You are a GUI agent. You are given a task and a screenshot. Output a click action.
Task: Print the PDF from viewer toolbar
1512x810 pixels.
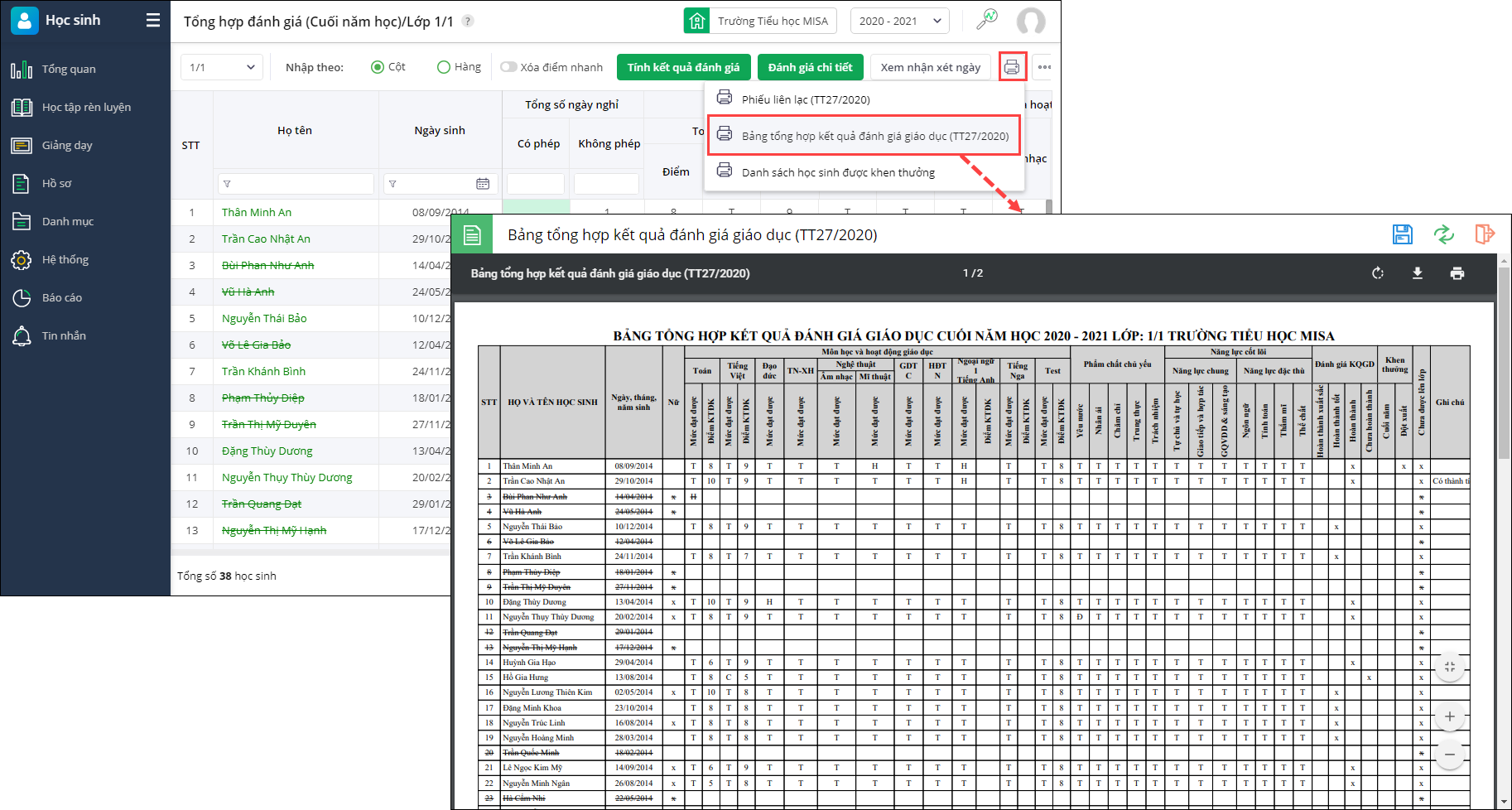[1457, 273]
